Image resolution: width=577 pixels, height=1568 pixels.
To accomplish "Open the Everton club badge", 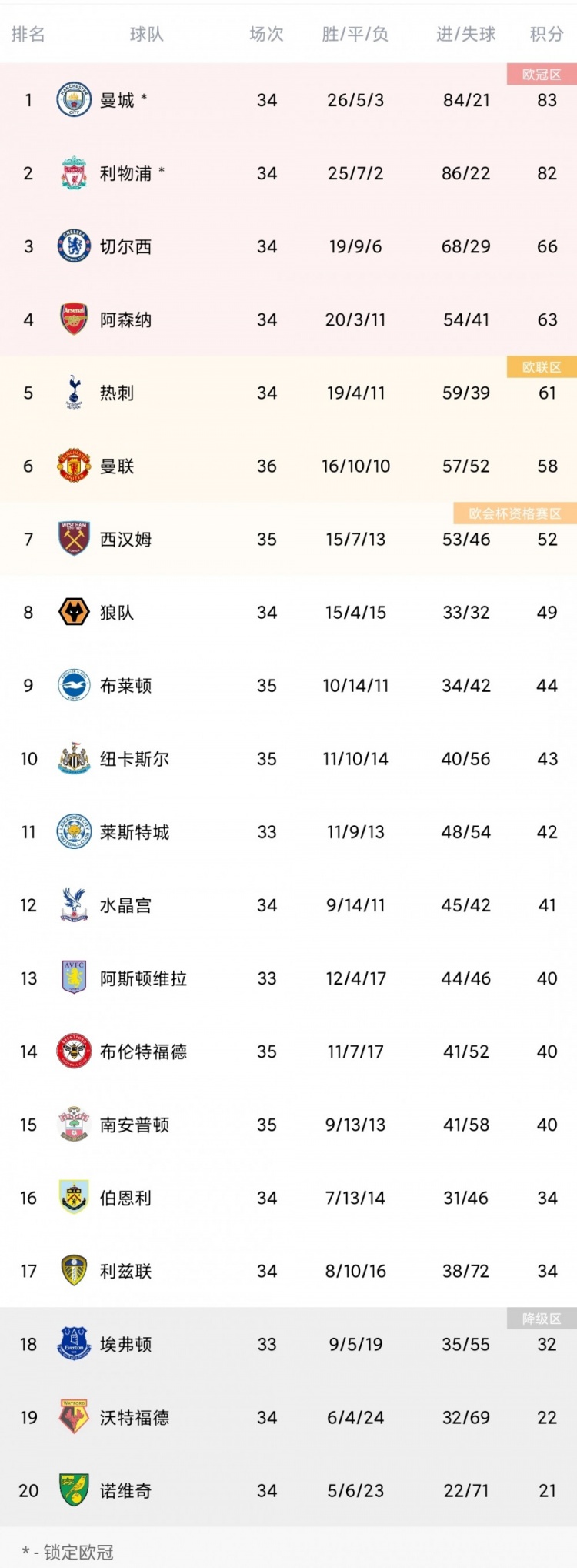I will coord(74,1344).
